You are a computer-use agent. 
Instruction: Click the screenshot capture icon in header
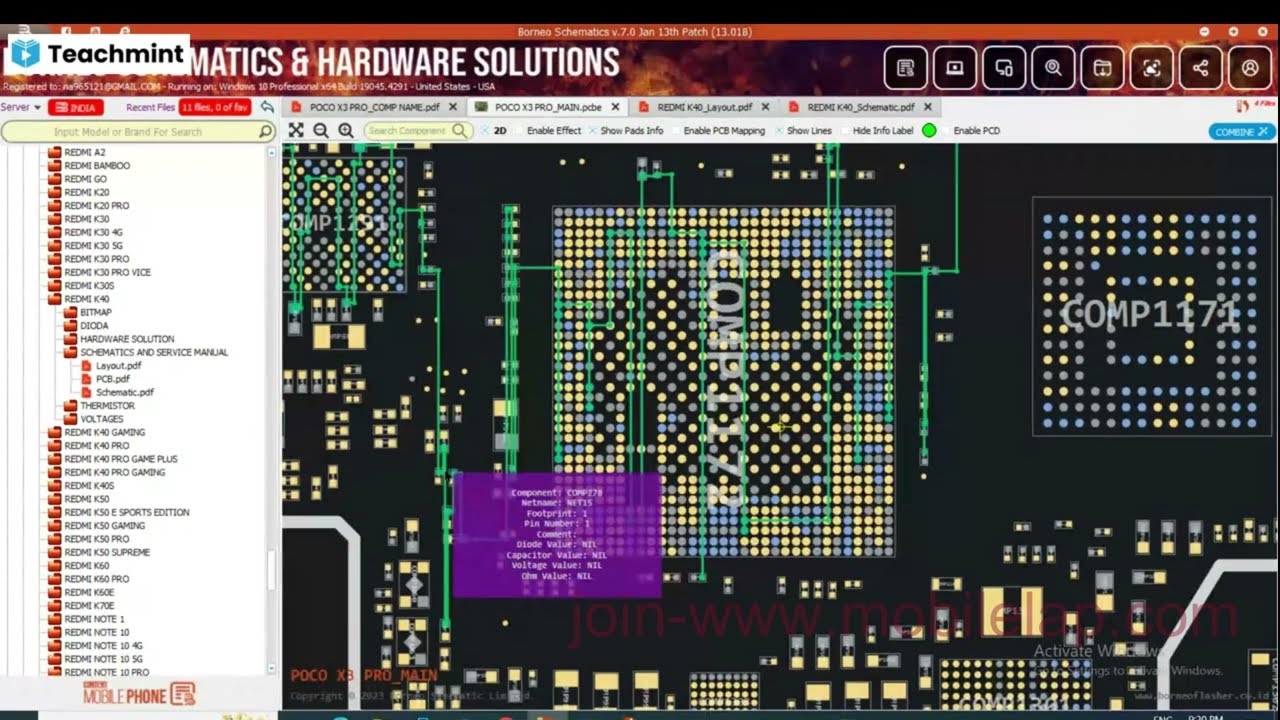pos(1152,68)
